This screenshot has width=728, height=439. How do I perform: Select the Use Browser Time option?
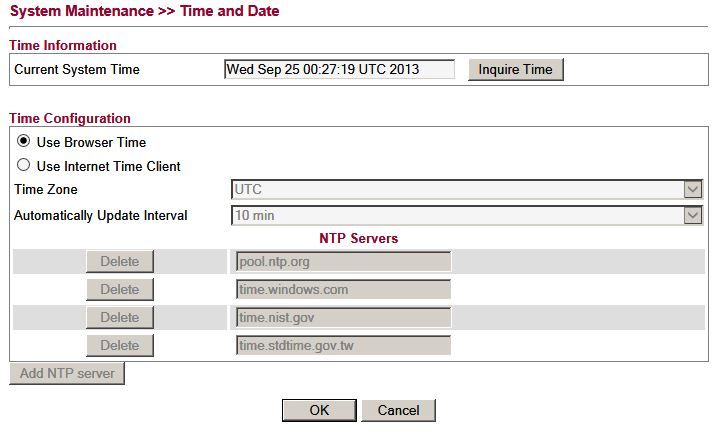24,142
